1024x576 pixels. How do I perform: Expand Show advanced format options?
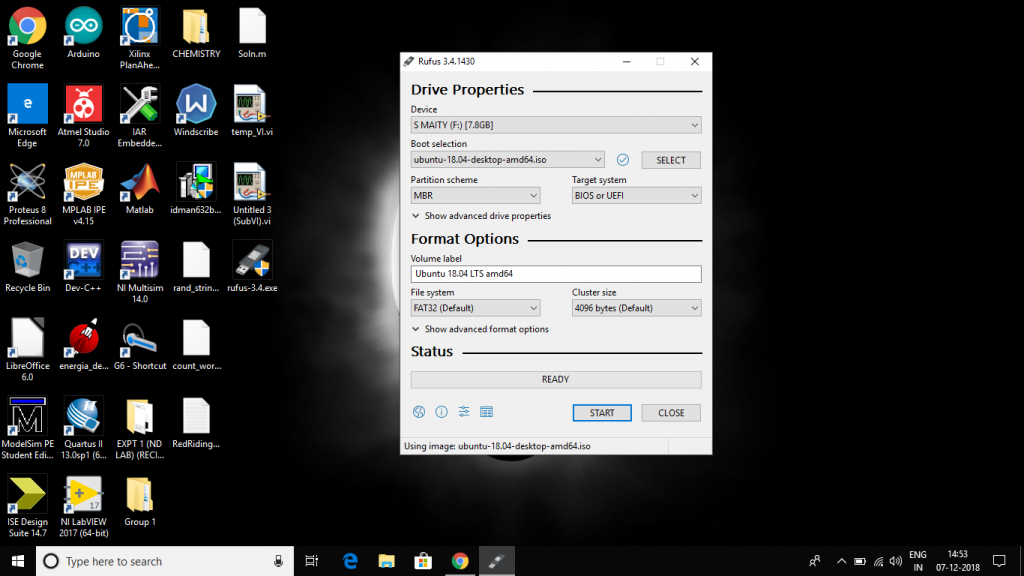[x=480, y=329]
